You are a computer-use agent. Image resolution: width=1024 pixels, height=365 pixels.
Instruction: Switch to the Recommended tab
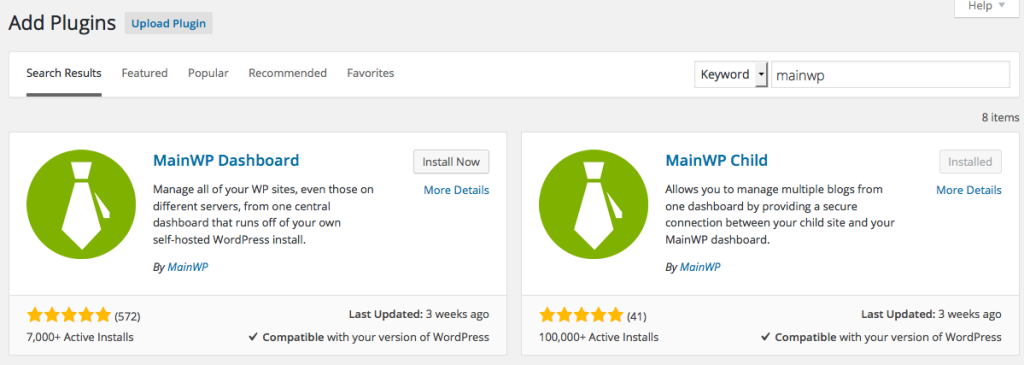tap(287, 73)
